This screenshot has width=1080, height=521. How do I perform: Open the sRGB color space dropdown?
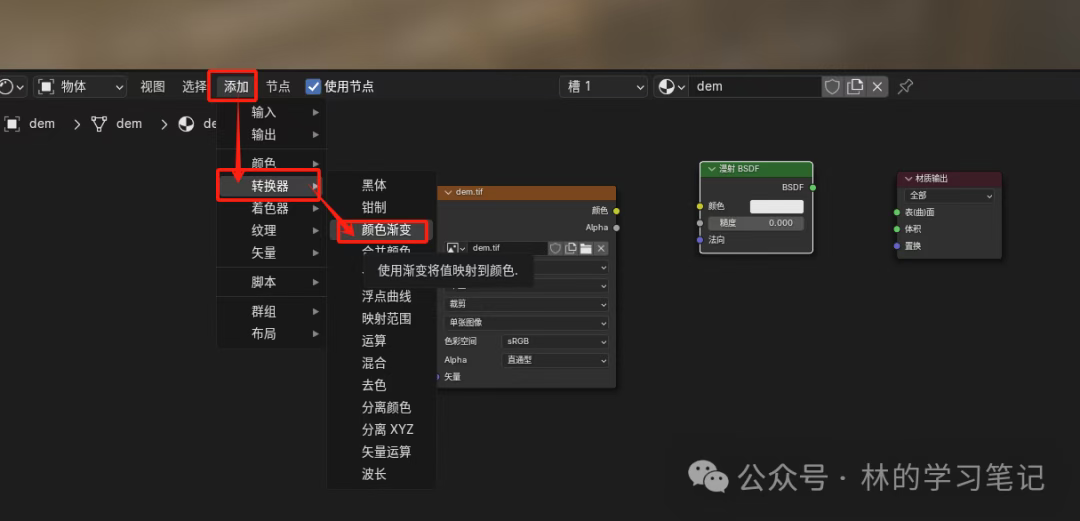(x=555, y=341)
